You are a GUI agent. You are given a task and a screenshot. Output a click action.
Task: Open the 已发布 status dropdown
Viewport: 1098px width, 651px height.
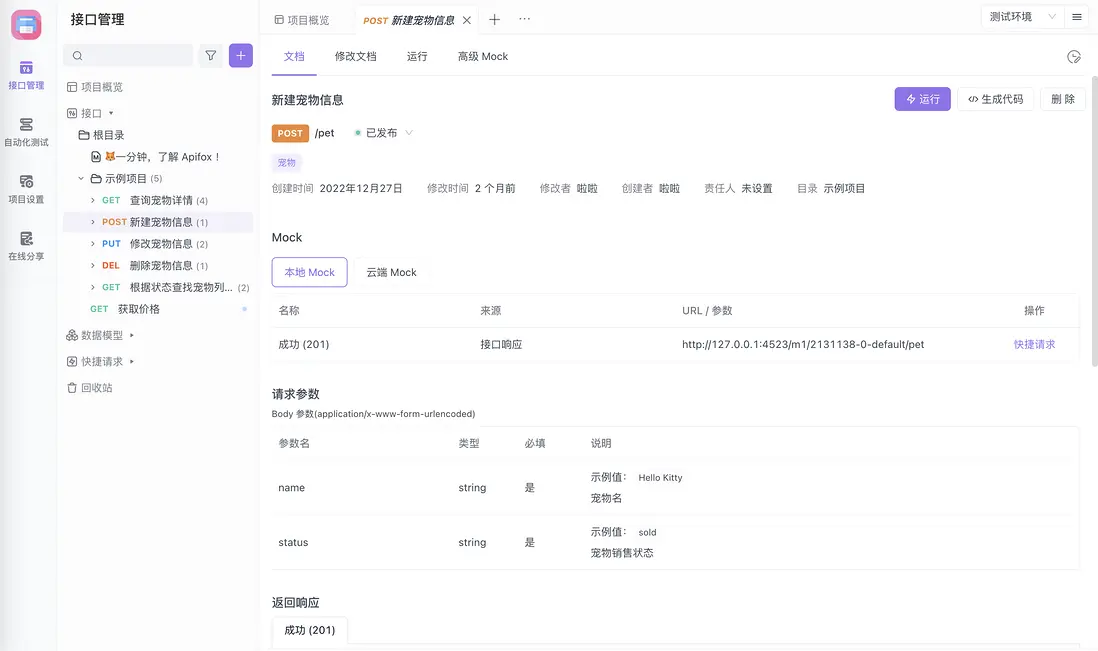click(x=384, y=133)
